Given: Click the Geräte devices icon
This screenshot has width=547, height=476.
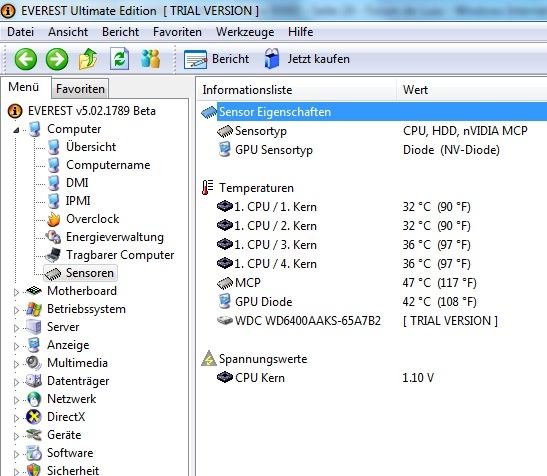Looking at the screenshot, I should pos(34,435).
